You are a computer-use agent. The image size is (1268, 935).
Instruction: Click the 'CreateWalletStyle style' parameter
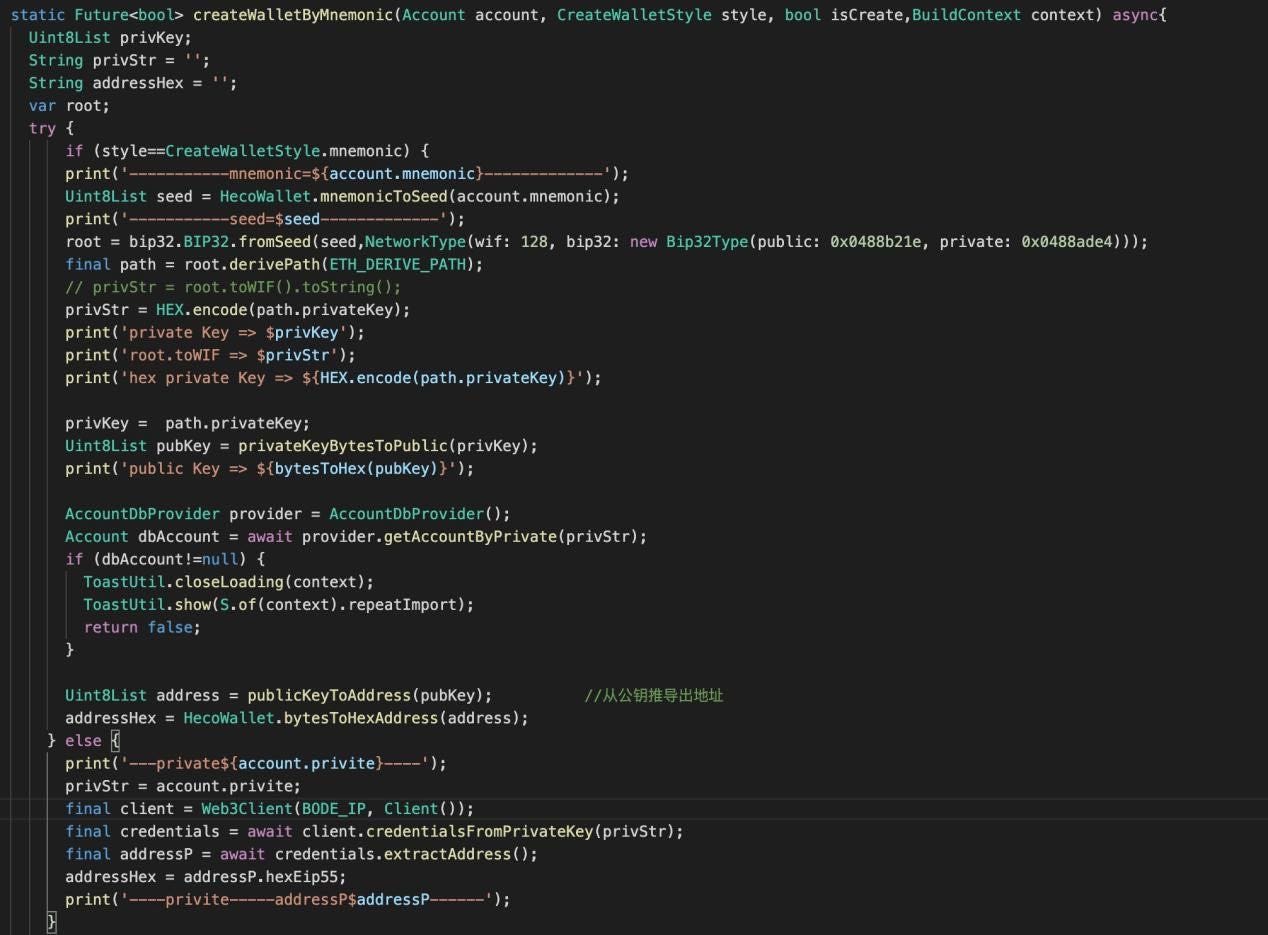click(661, 16)
